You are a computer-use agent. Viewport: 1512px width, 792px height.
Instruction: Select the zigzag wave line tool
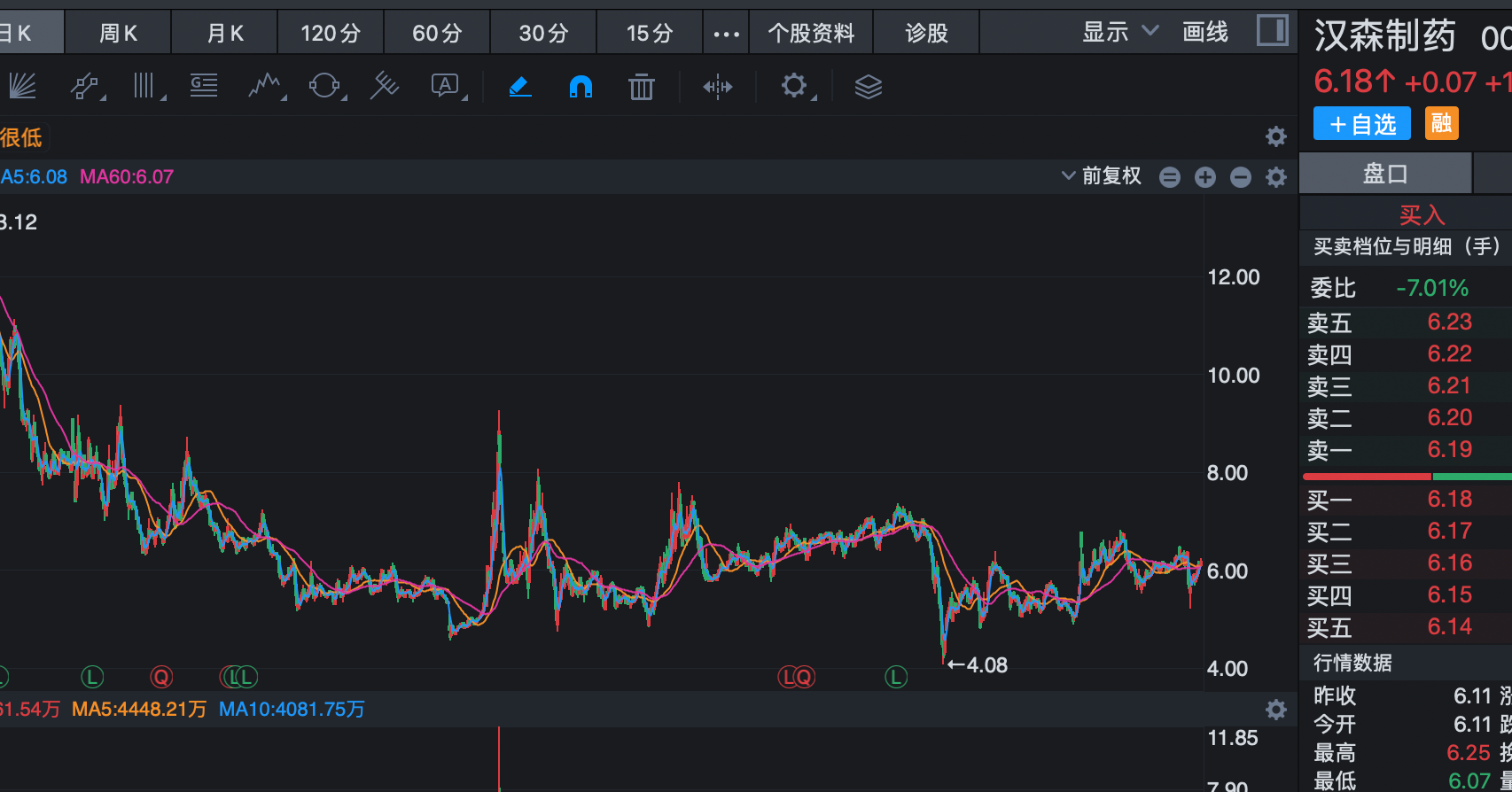[x=265, y=86]
